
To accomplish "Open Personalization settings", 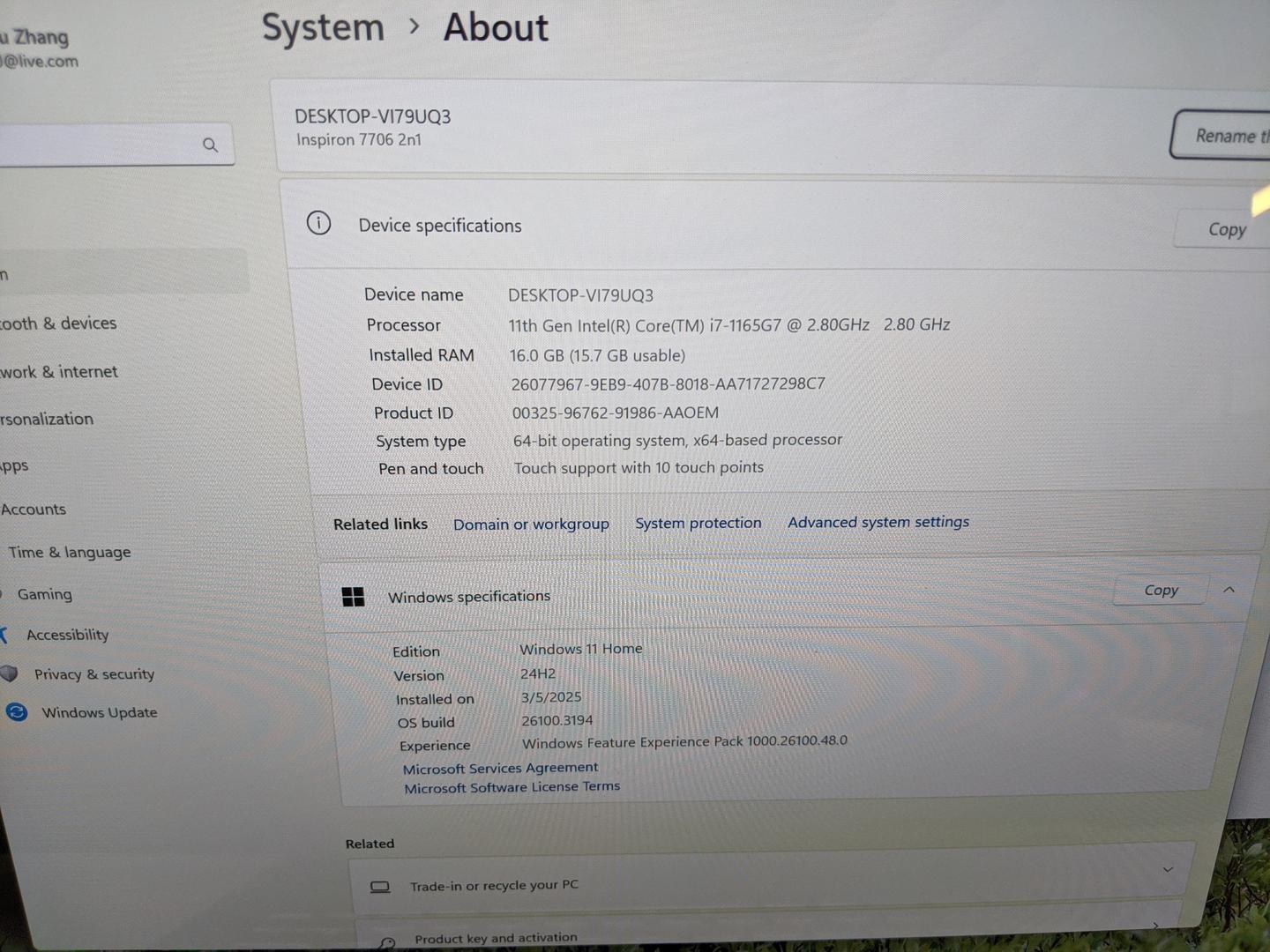I will pos(47,419).
